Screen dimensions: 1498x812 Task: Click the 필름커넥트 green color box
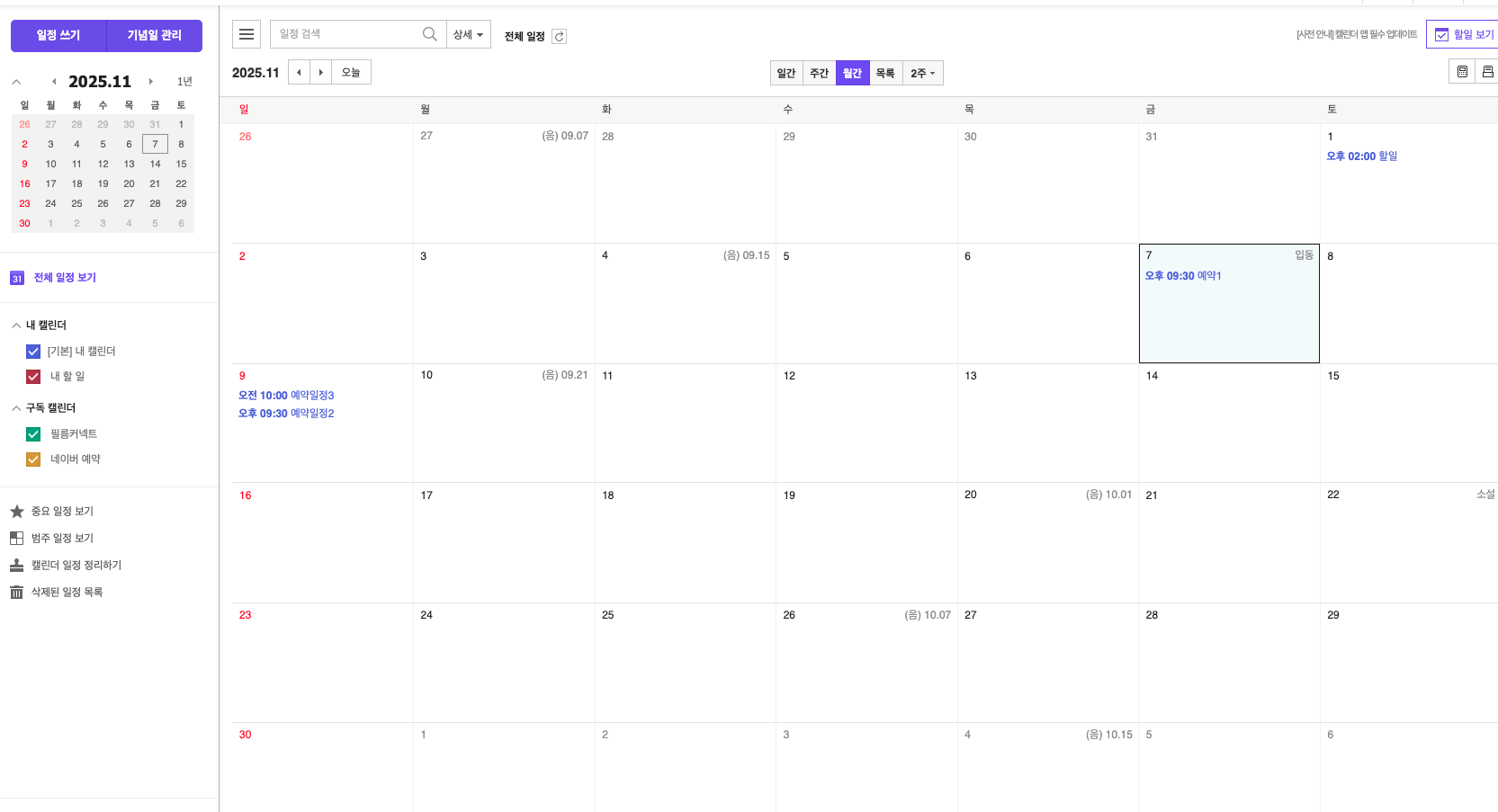33,434
